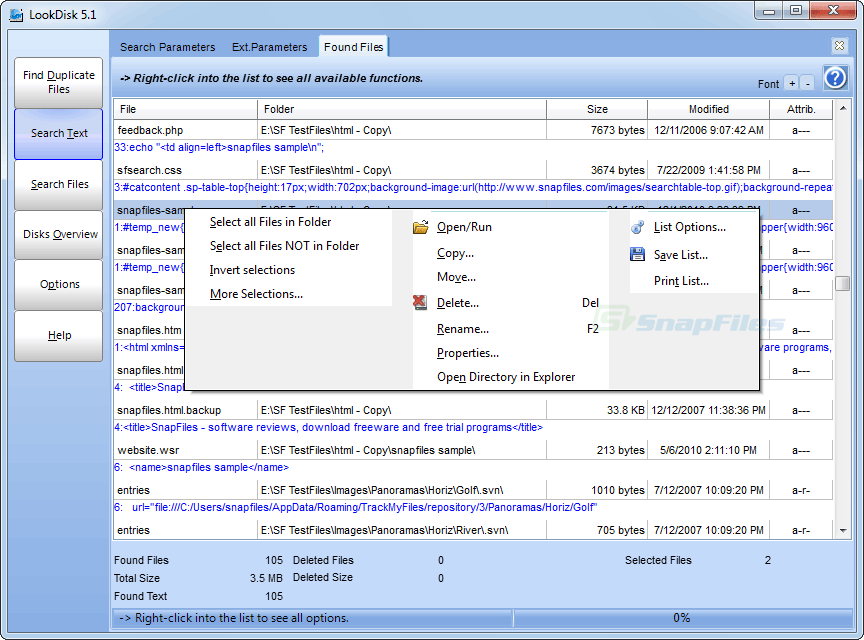Sort the list by File column header
864x640 pixels.
[185, 109]
